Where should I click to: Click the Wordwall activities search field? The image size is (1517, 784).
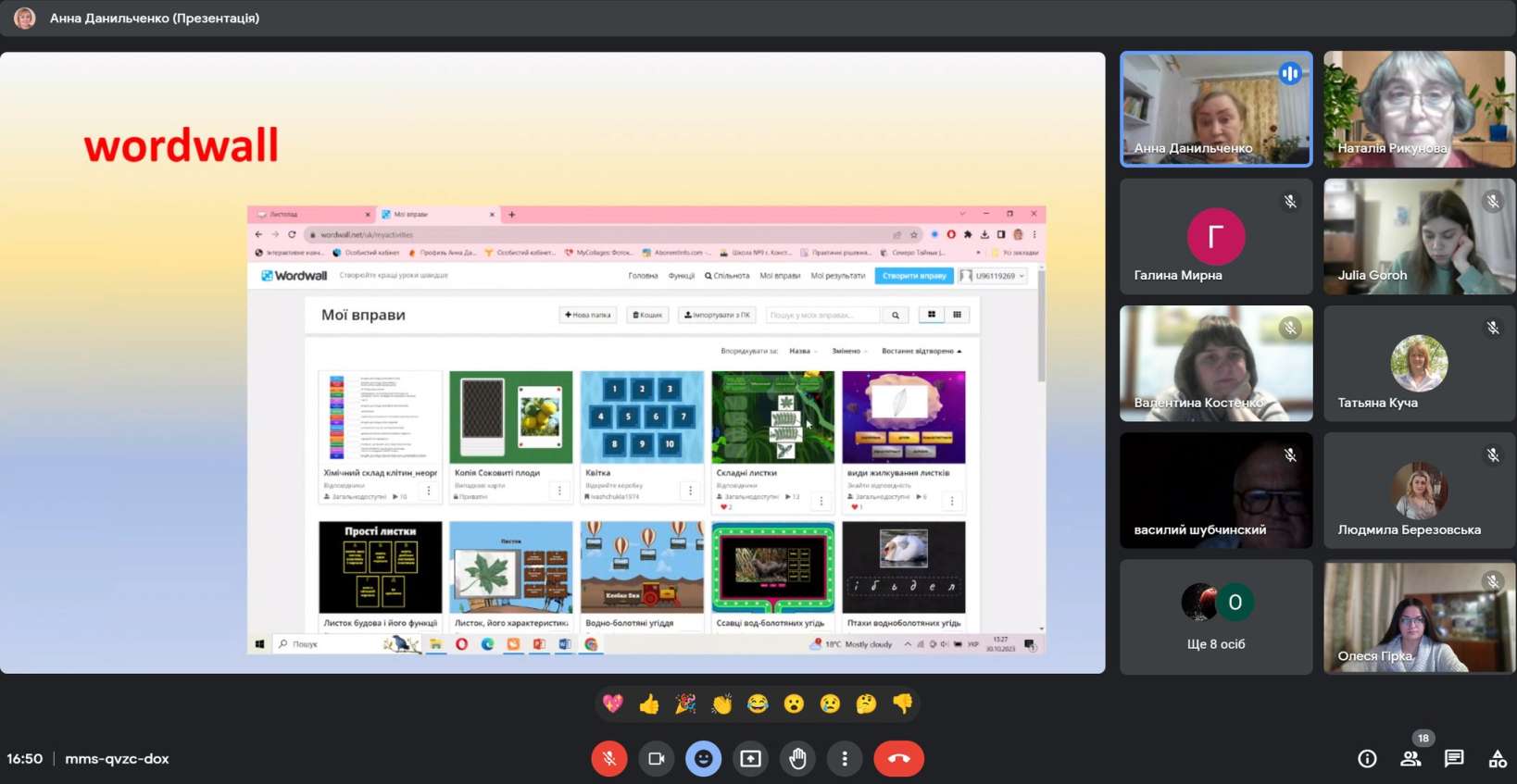coord(823,315)
